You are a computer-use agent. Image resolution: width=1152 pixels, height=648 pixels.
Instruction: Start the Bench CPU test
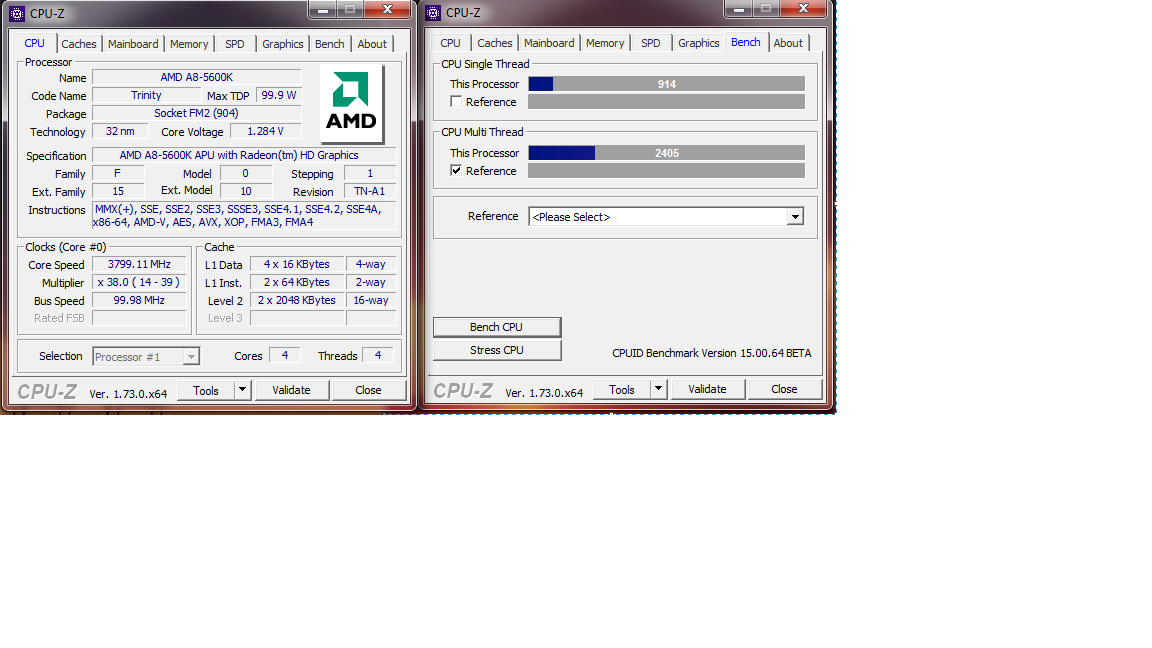[x=497, y=327]
